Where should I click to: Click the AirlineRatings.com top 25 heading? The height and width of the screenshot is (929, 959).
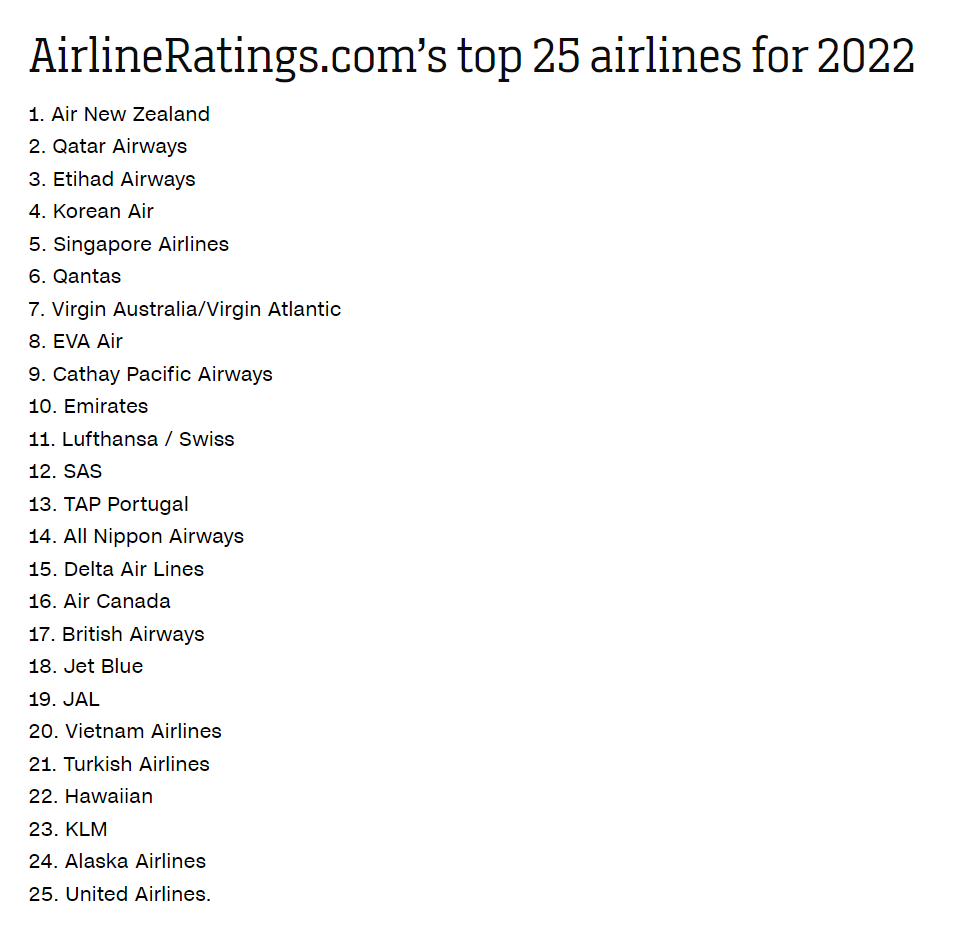click(471, 56)
